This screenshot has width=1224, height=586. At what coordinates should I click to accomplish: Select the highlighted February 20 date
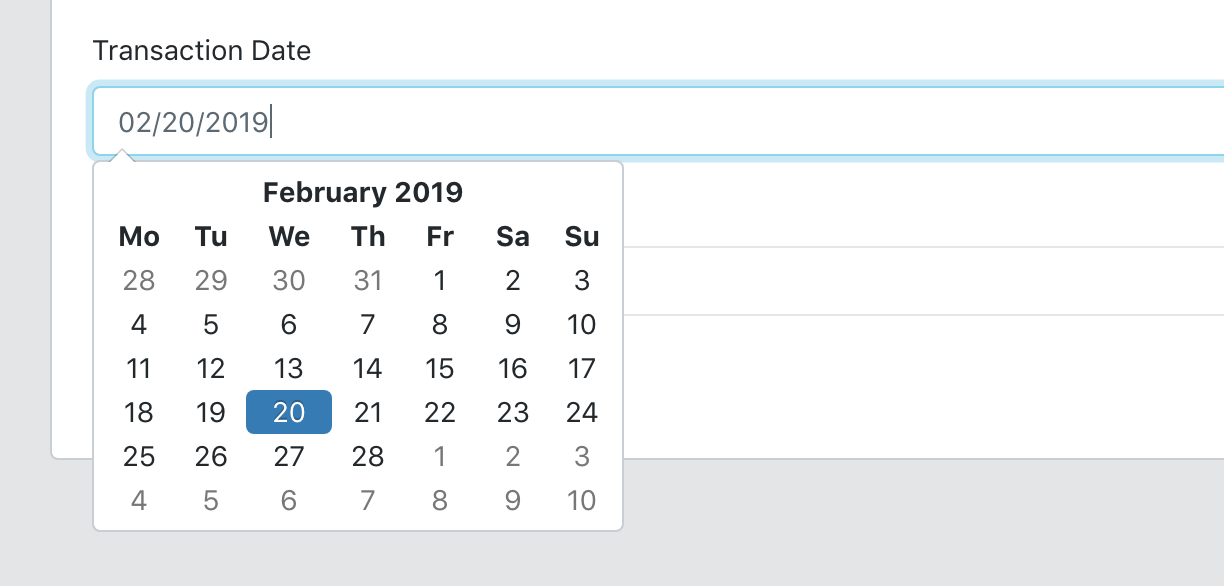(x=289, y=412)
